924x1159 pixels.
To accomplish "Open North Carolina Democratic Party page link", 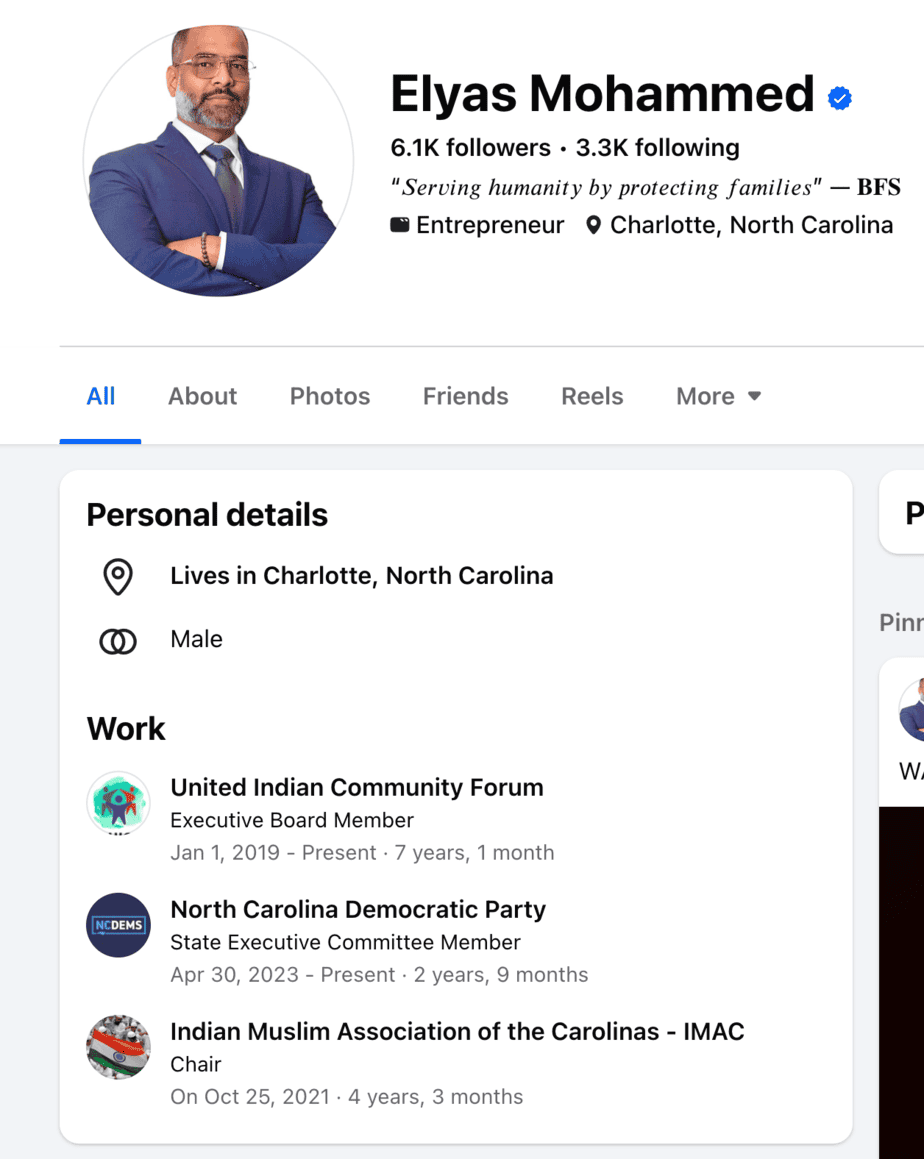I will 358,910.
